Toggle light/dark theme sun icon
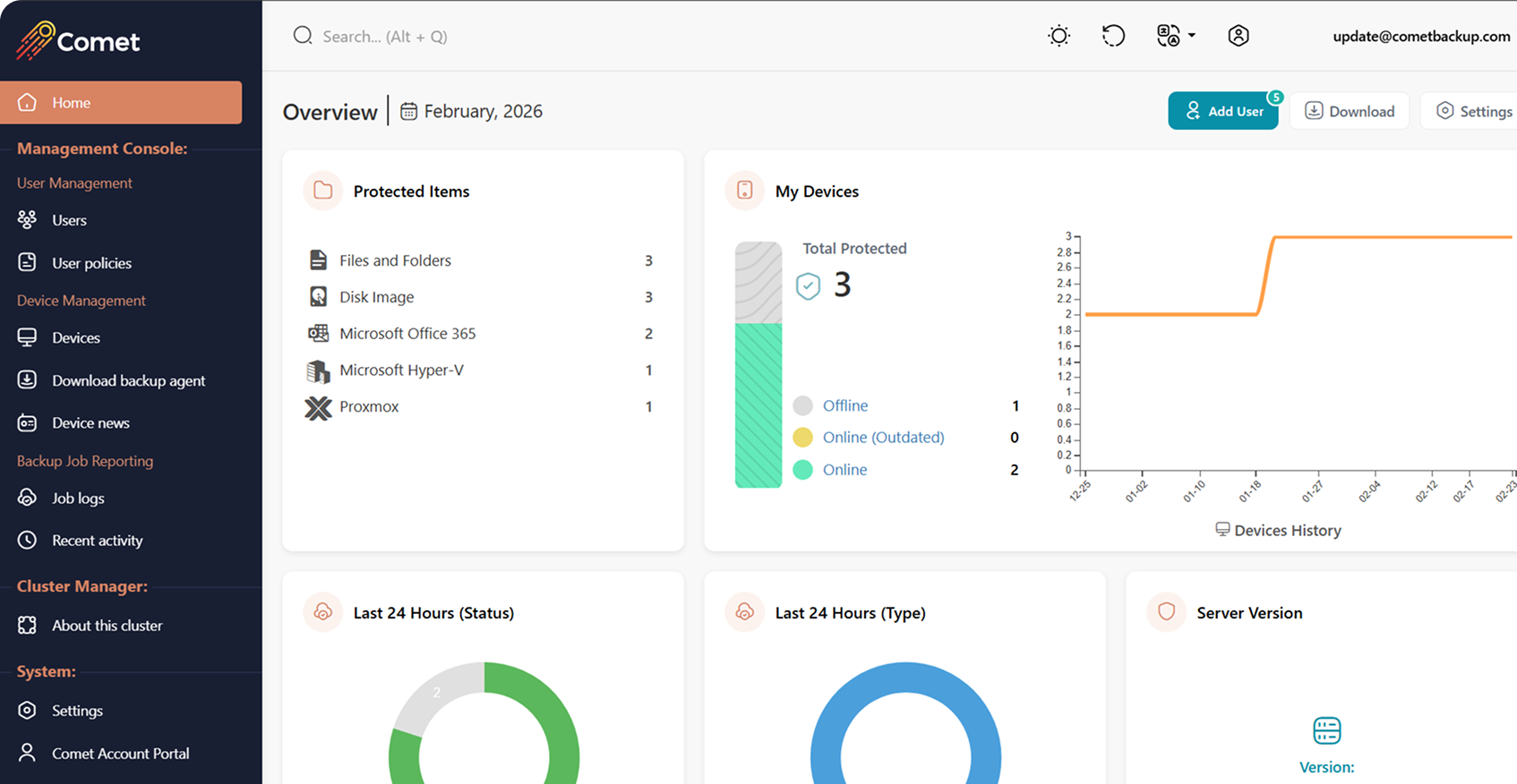Viewport: 1517px width, 784px height. (x=1058, y=36)
